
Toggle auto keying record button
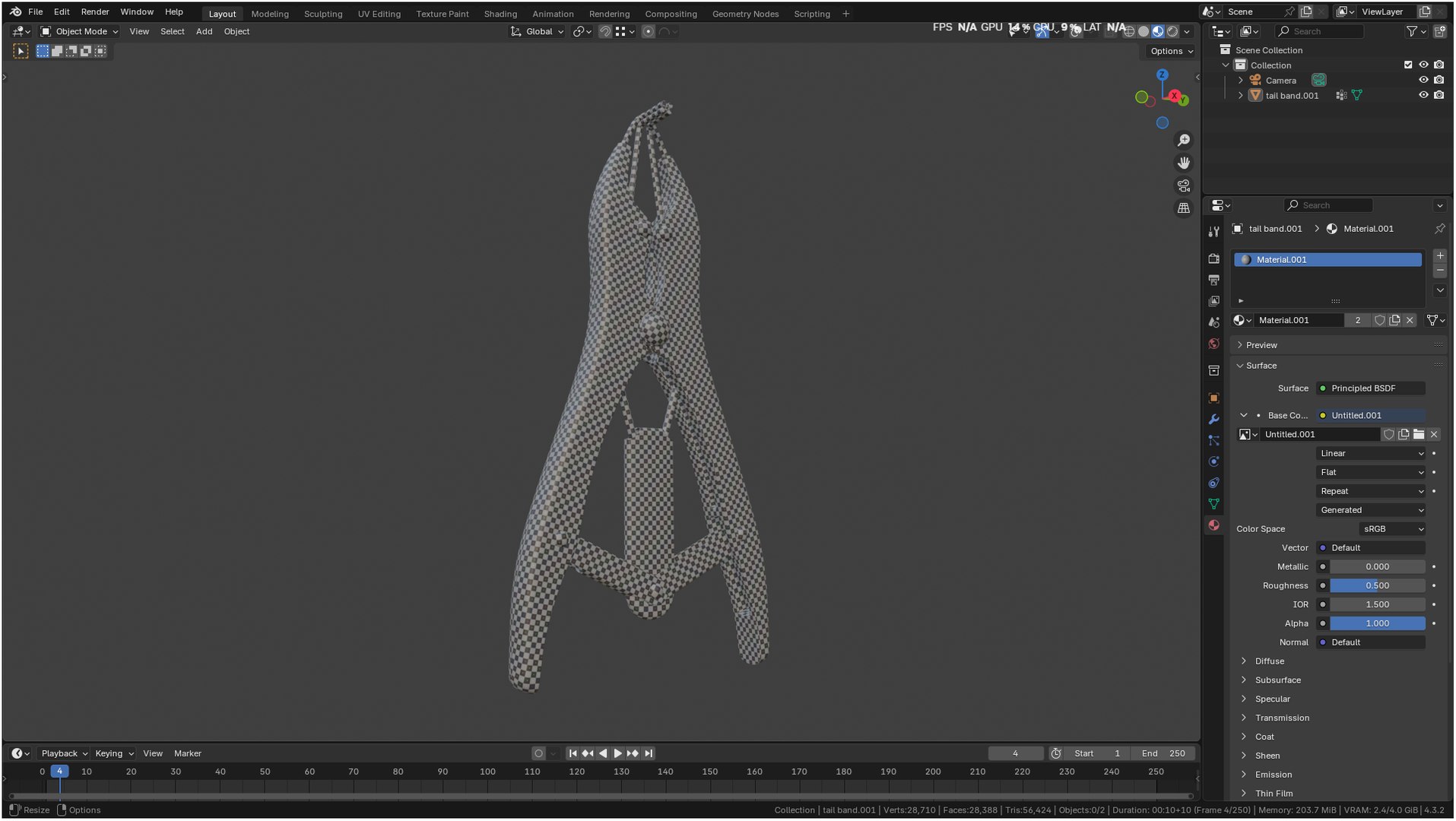coord(538,754)
